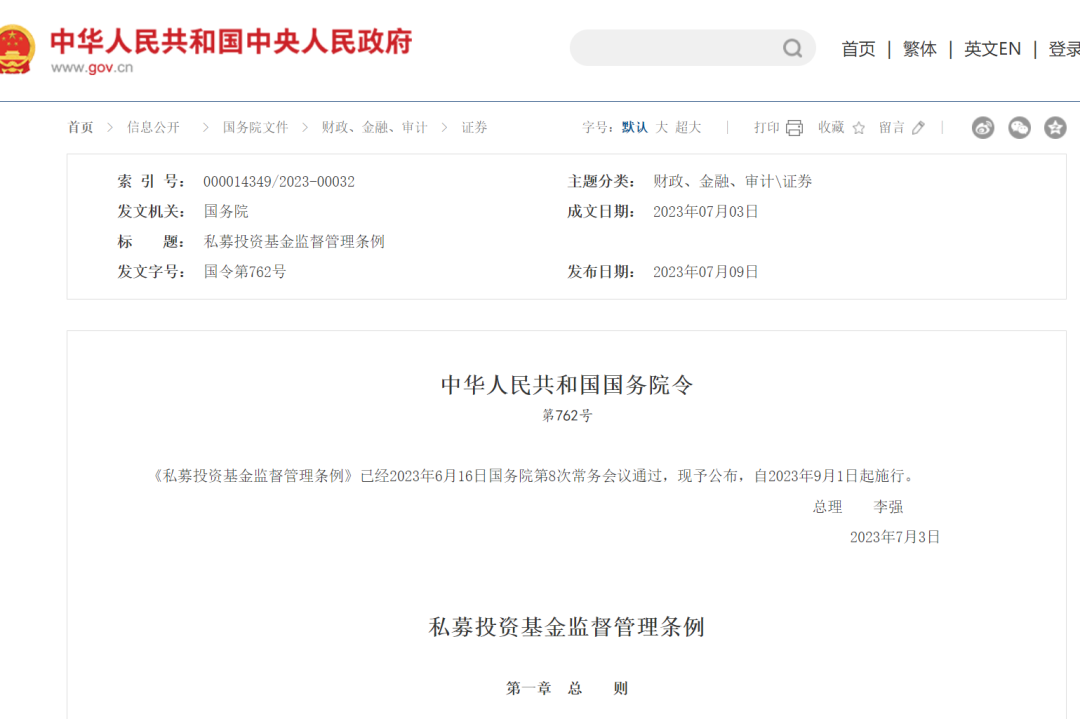The image size is (1080, 719).
Task: Switch to 繁体 traditional Chinese
Action: [919, 49]
